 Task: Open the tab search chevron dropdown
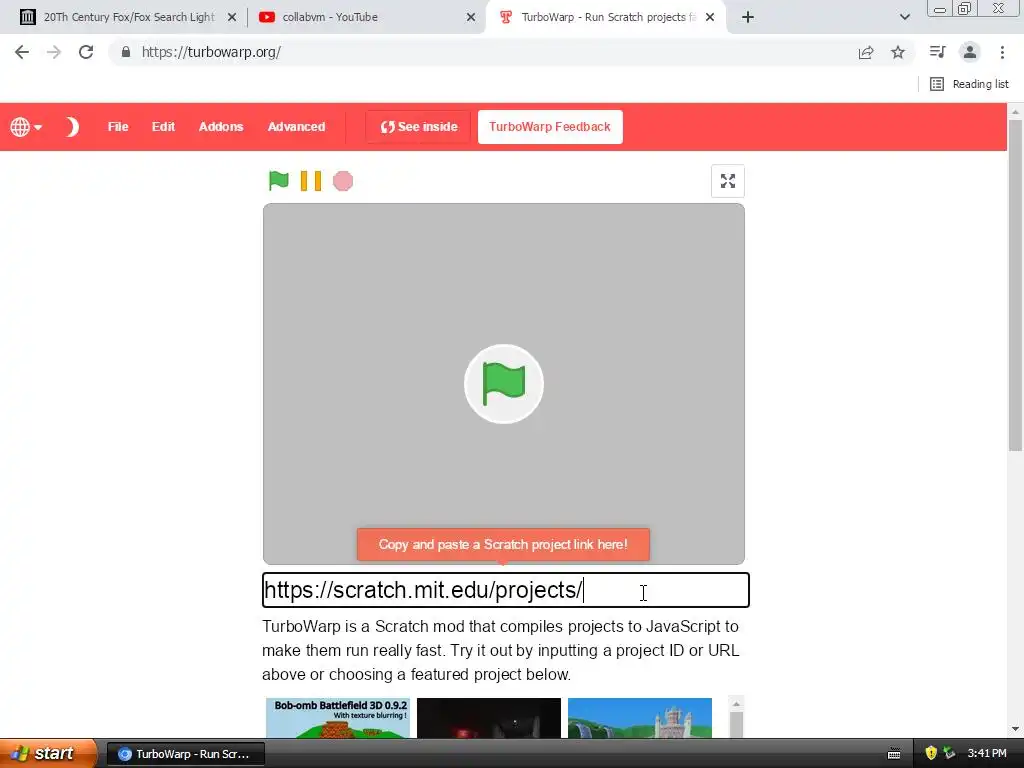904,17
